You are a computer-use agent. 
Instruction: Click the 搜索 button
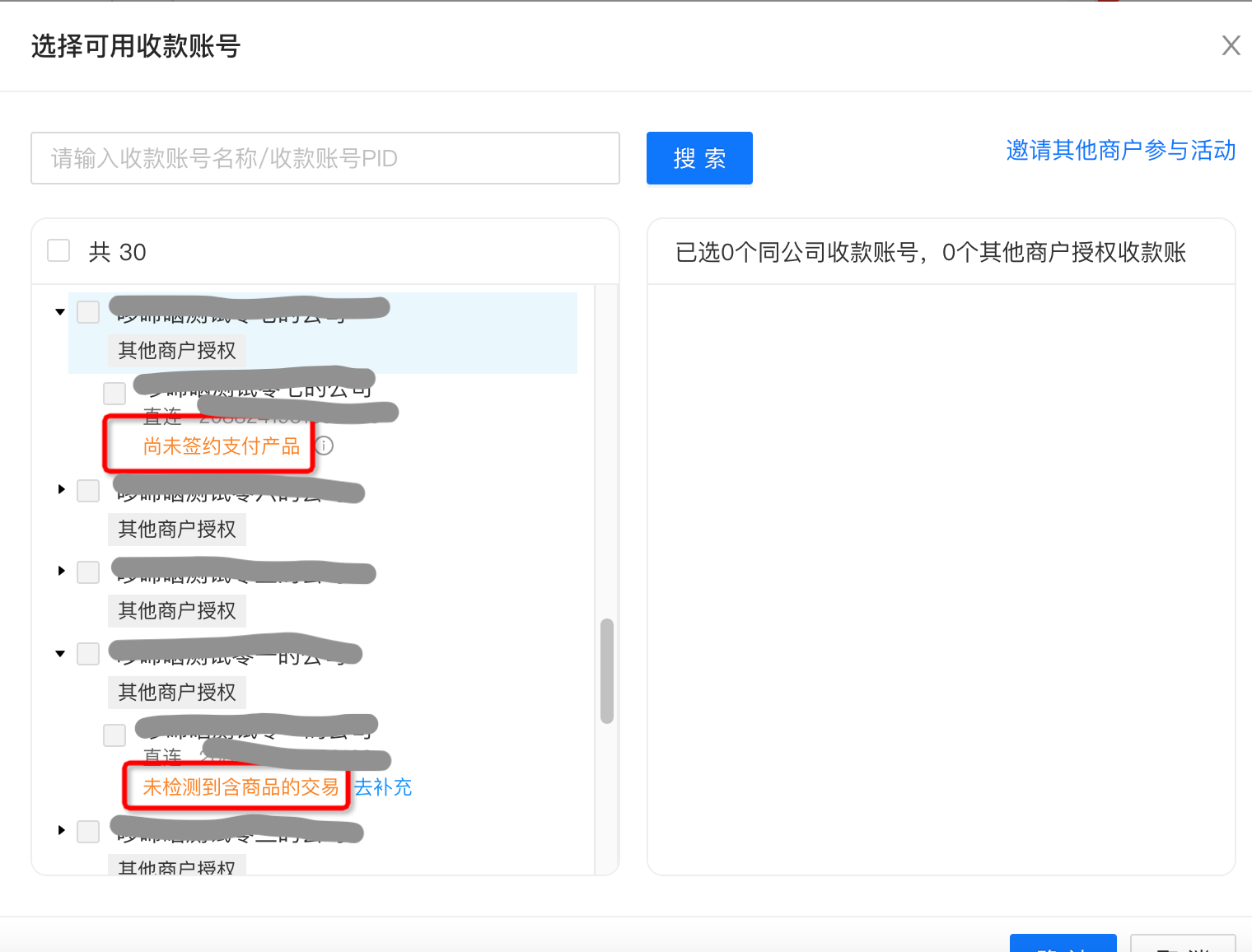[699, 158]
